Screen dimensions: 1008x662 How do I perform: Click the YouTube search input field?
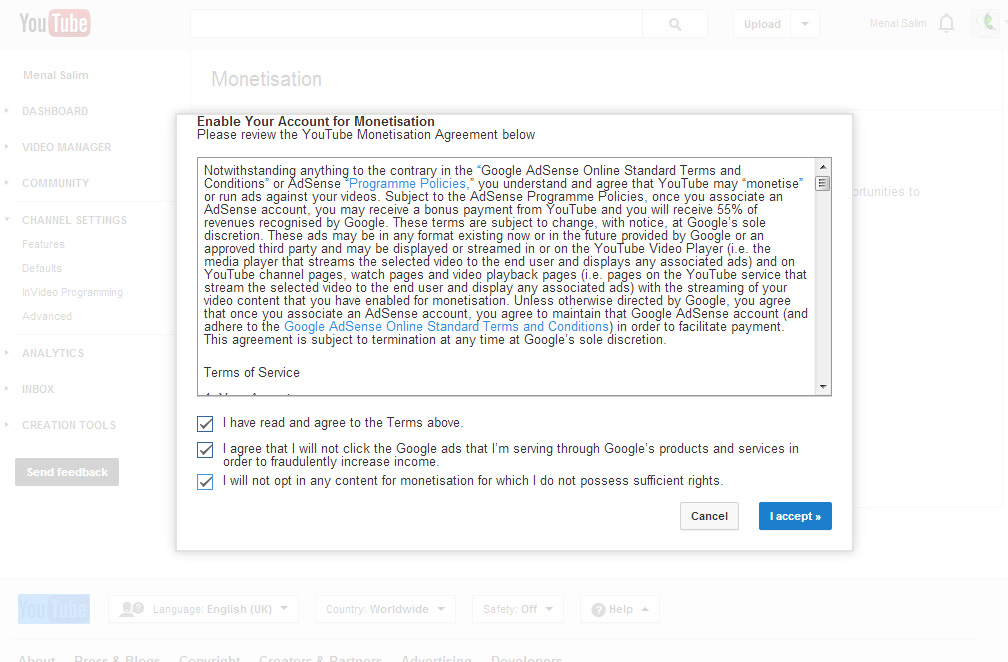pos(416,24)
